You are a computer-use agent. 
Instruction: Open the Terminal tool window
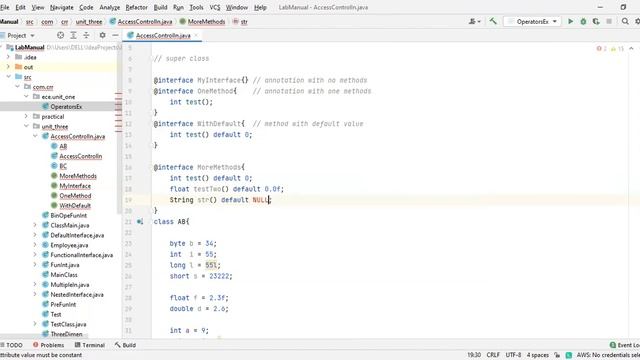pos(90,345)
